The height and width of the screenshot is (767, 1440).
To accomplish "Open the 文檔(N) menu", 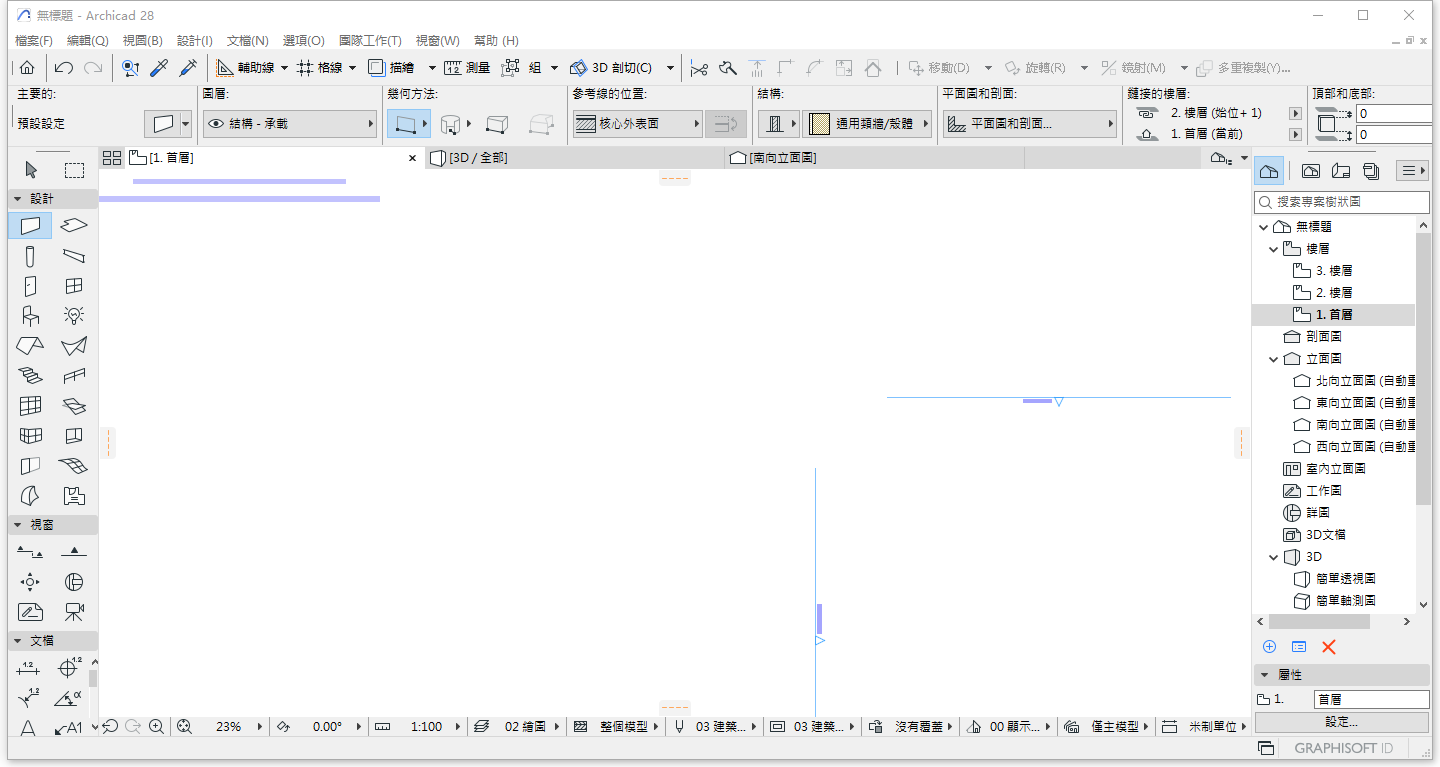I will coord(248,41).
